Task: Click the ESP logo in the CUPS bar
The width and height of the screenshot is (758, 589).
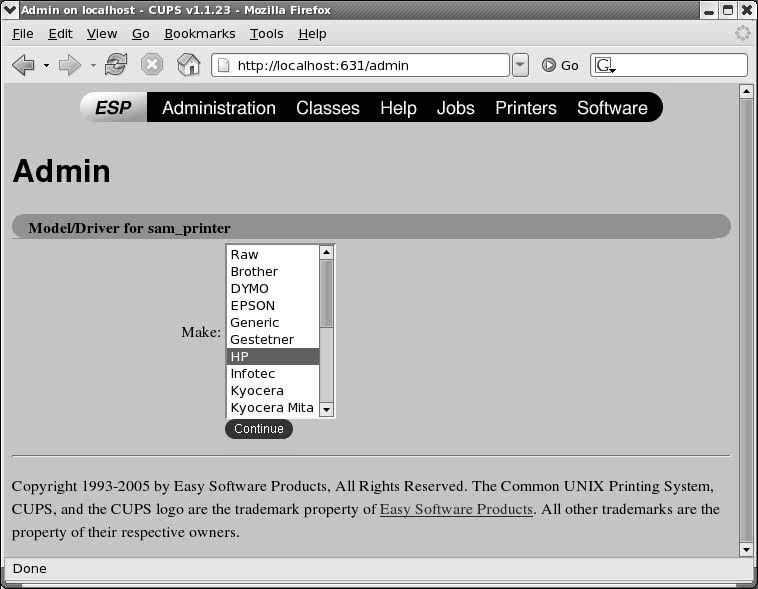Action: [x=113, y=107]
